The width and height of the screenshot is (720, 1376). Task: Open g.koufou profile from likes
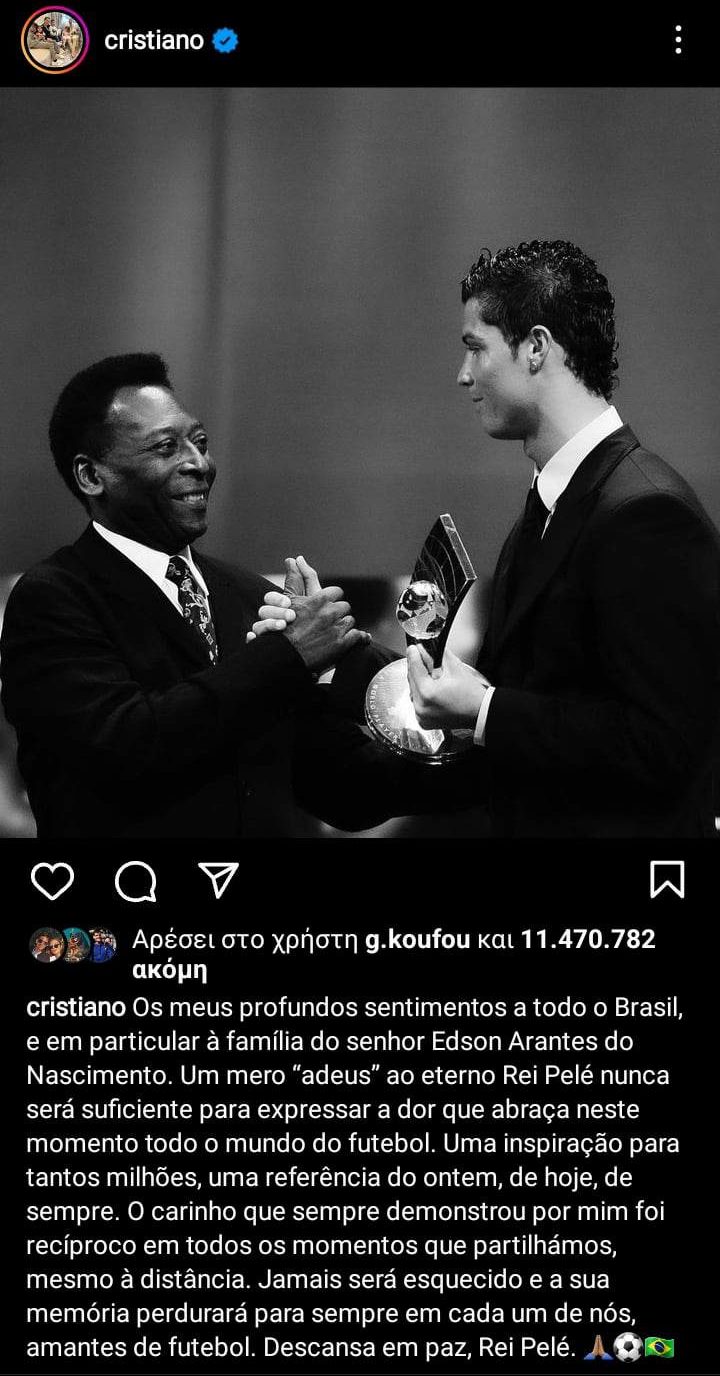tap(417, 940)
